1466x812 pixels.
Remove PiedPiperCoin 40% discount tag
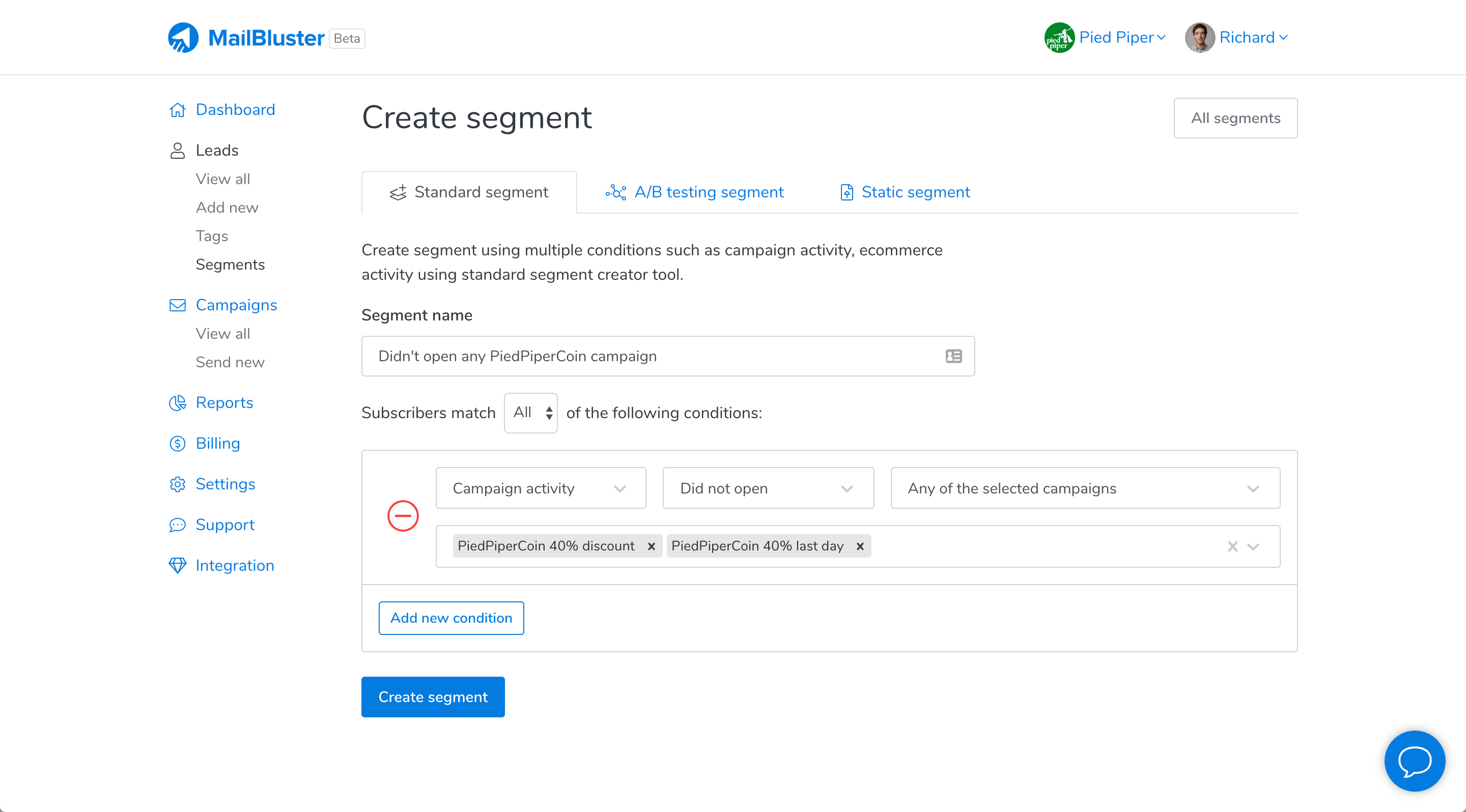651,546
